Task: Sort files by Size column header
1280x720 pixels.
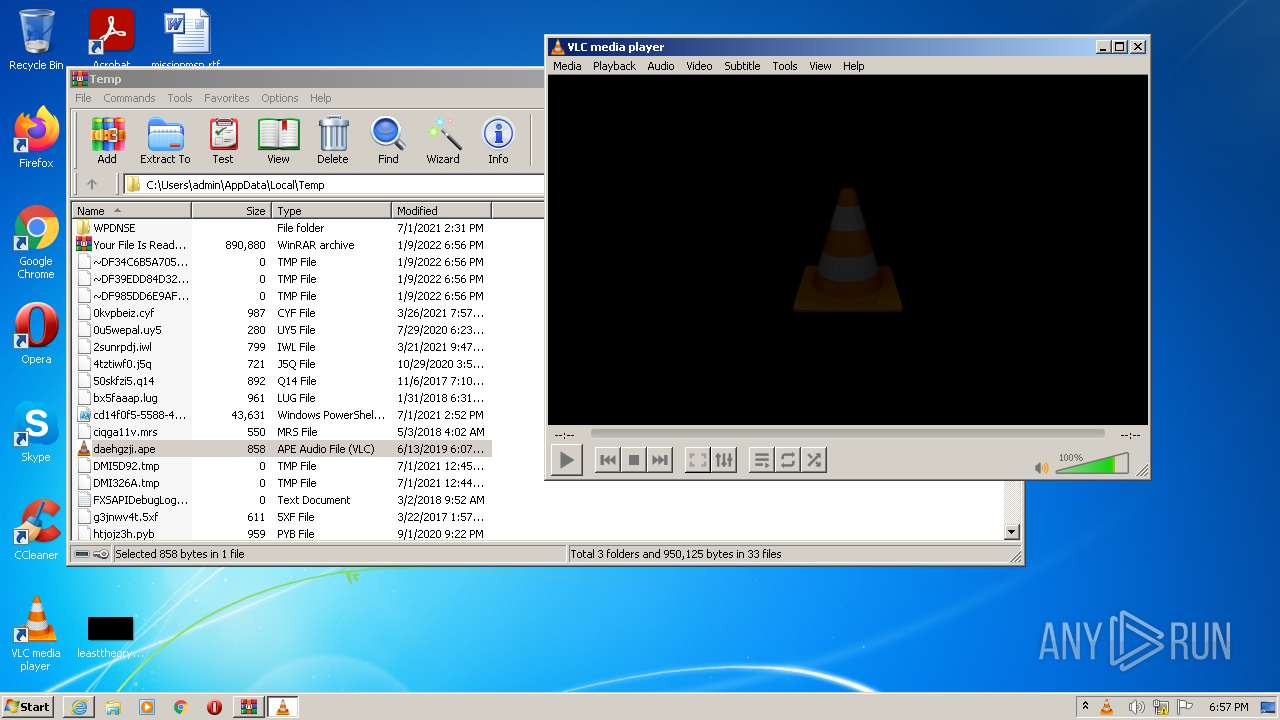Action: (232, 211)
